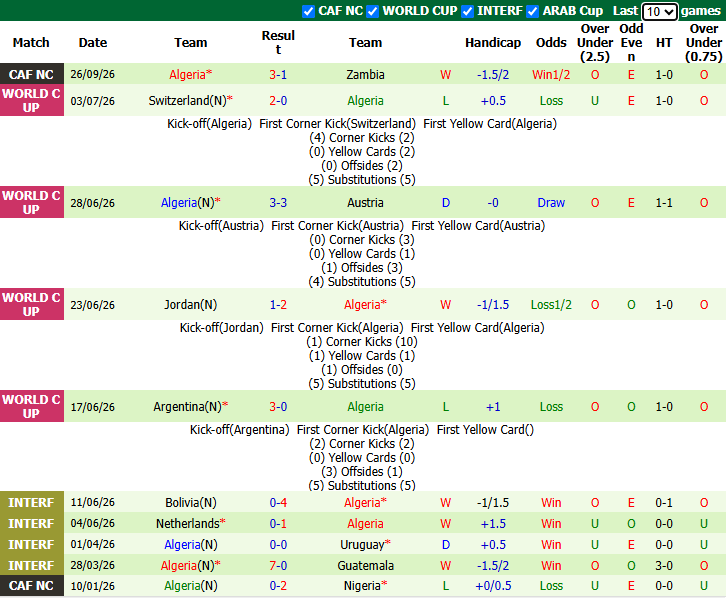Image resolution: width=726 pixels, height=598 pixels.
Task: Click the 1-2 result for Jordan match
Action: (x=278, y=305)
